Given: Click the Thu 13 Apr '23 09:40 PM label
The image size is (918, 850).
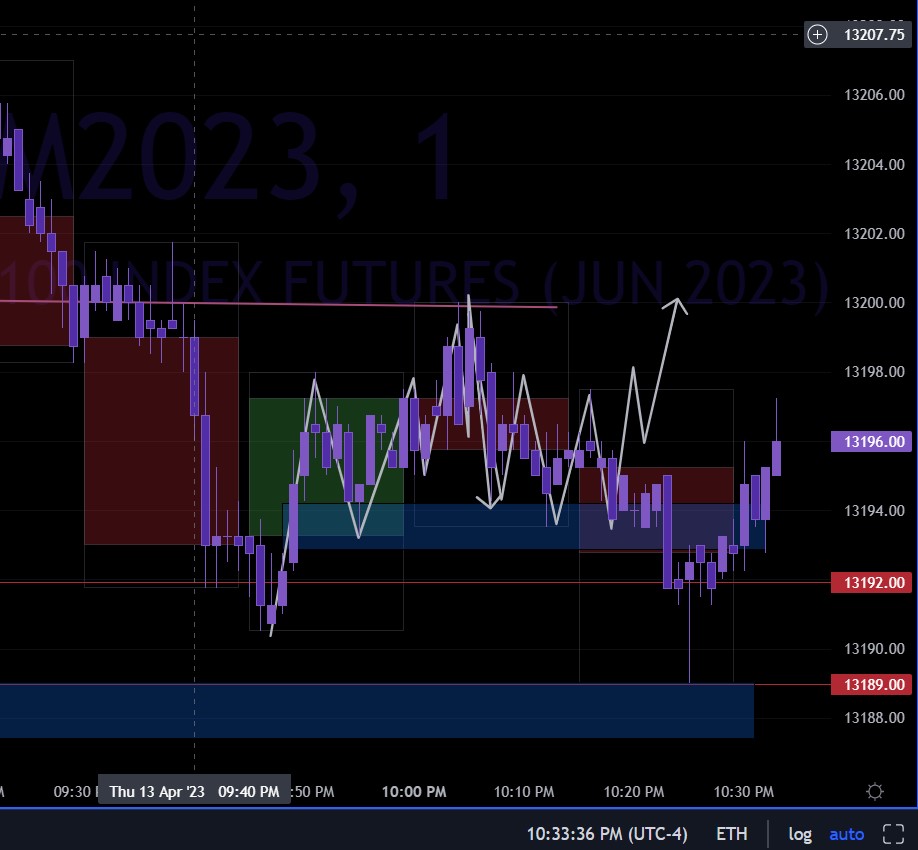Looking at the screenshot, I should [x=194, y=791].
